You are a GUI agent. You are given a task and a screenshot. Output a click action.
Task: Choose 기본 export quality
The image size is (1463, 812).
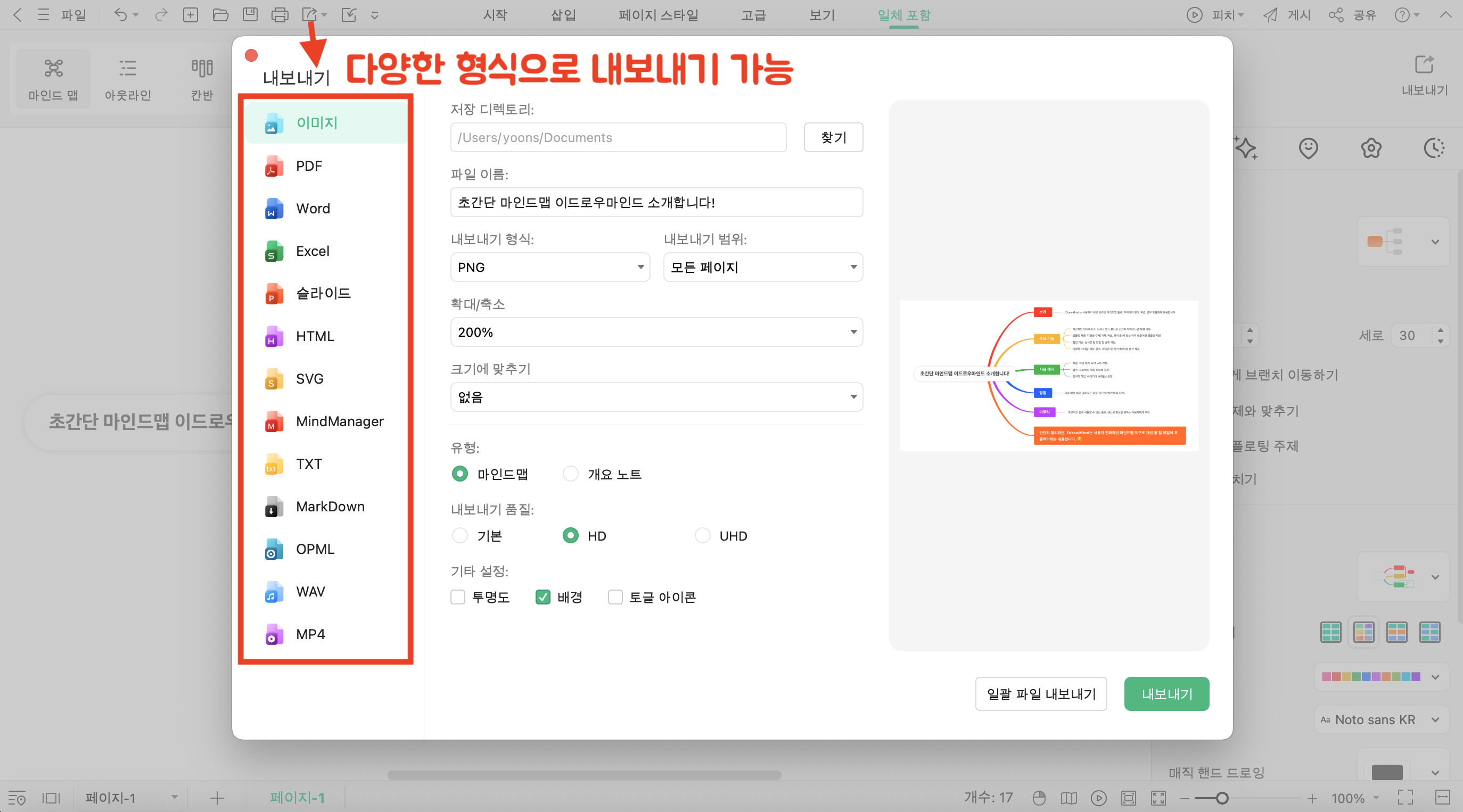pyautogui.click(x=459, y=535)
